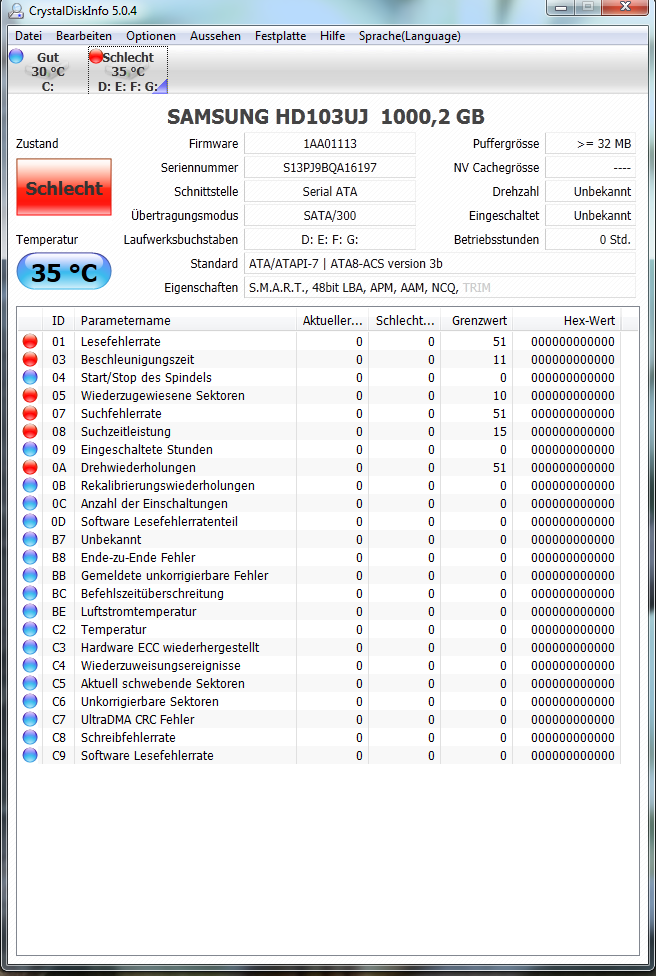This screenshot has width=656, height=976.
Task: Open the Bearbeiten menu
Action: coord(83,36)
